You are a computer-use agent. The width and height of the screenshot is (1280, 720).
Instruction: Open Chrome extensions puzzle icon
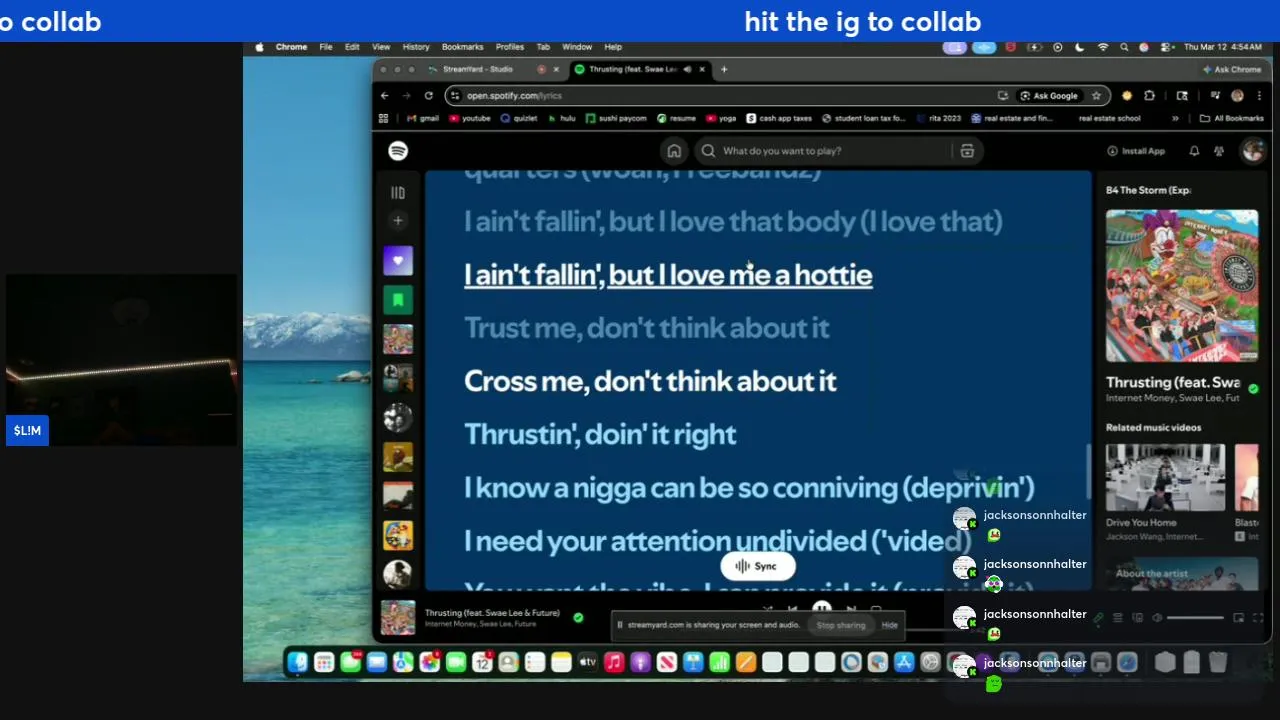click(x=1149, y=96)
